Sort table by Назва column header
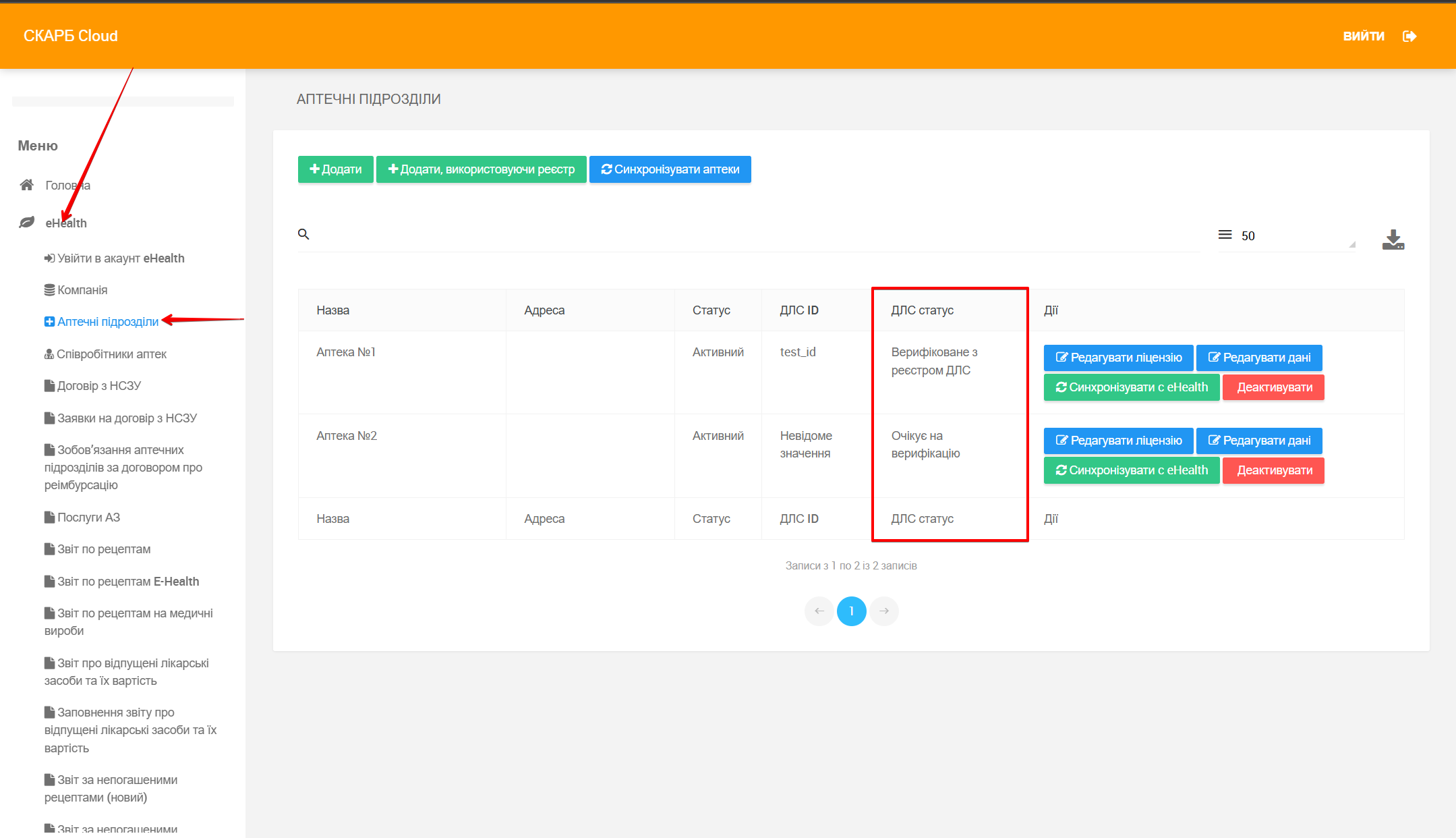Screen dimensions: 1456x838 [x=333, y=310]
